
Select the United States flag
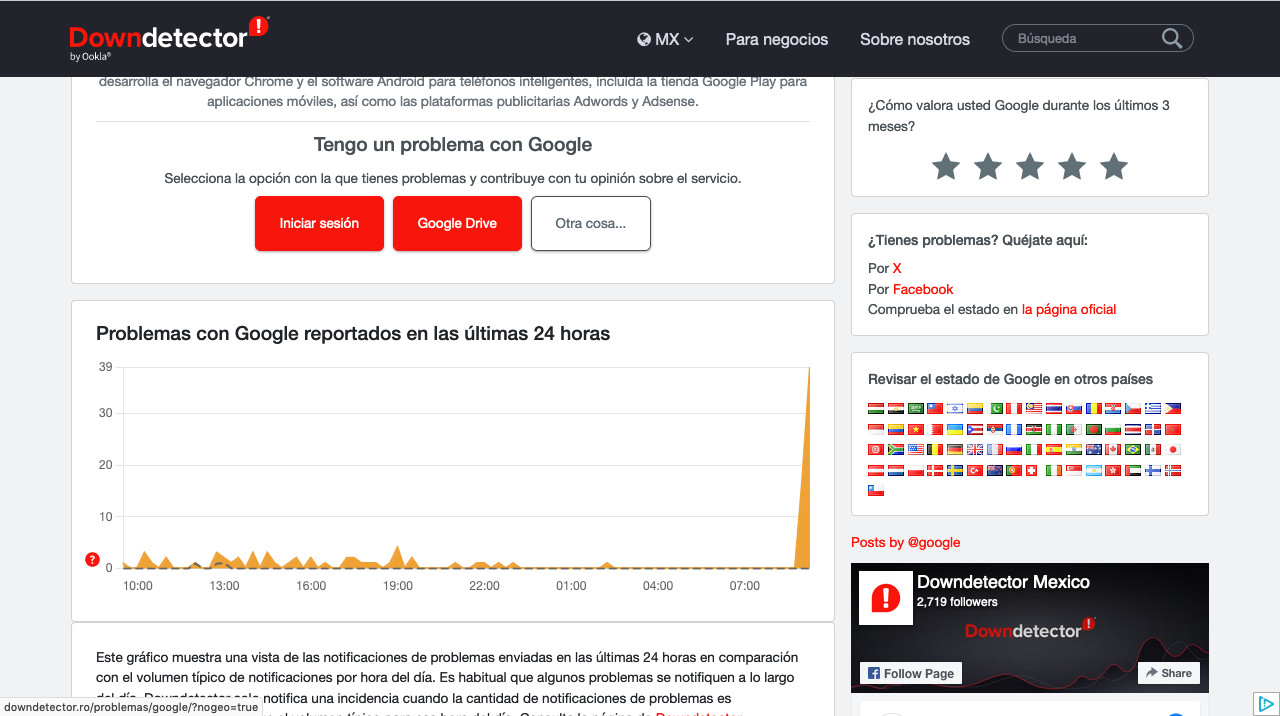(x=916, y=449)
